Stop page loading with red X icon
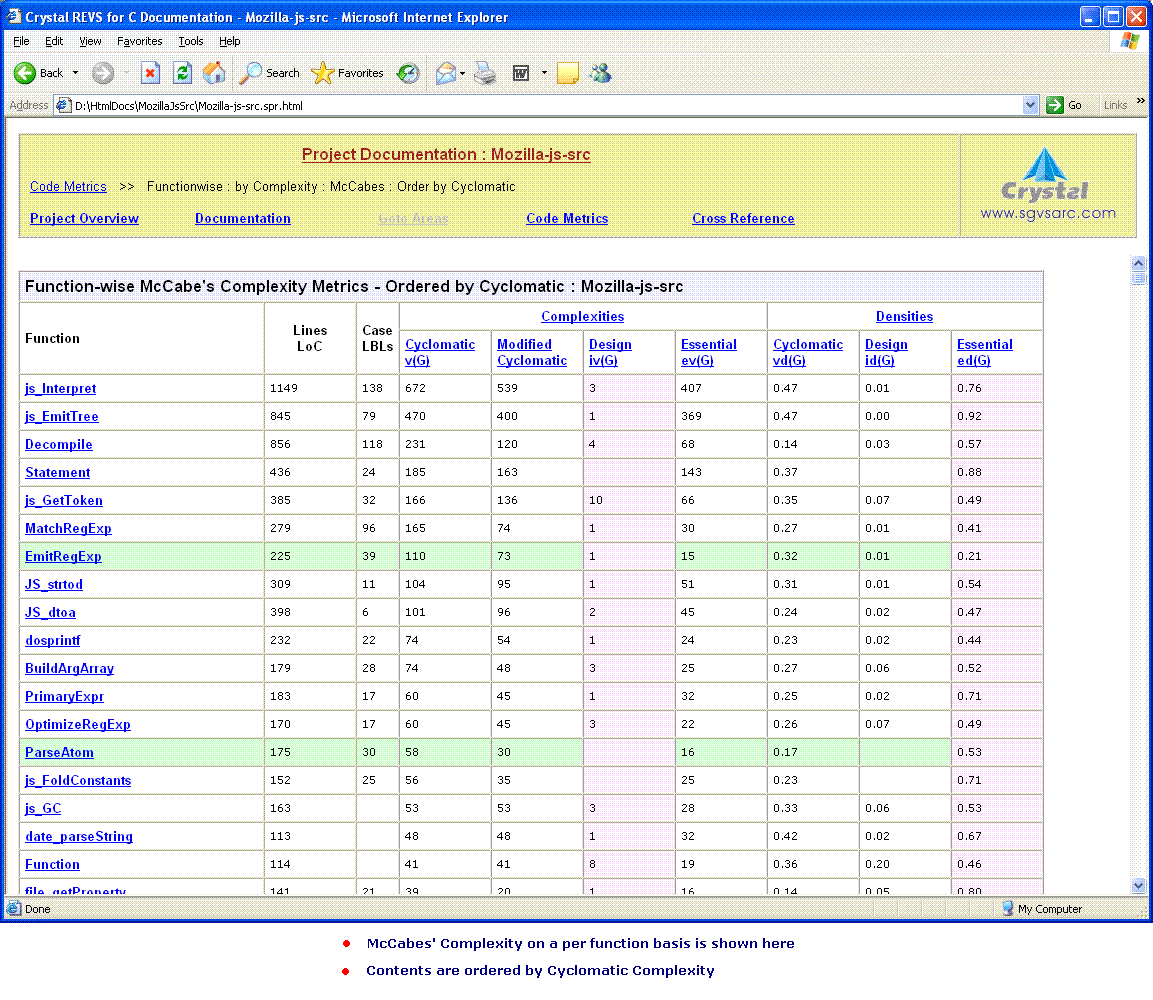The height and width of the screenshot is (1000, 1153). (151, 73)
